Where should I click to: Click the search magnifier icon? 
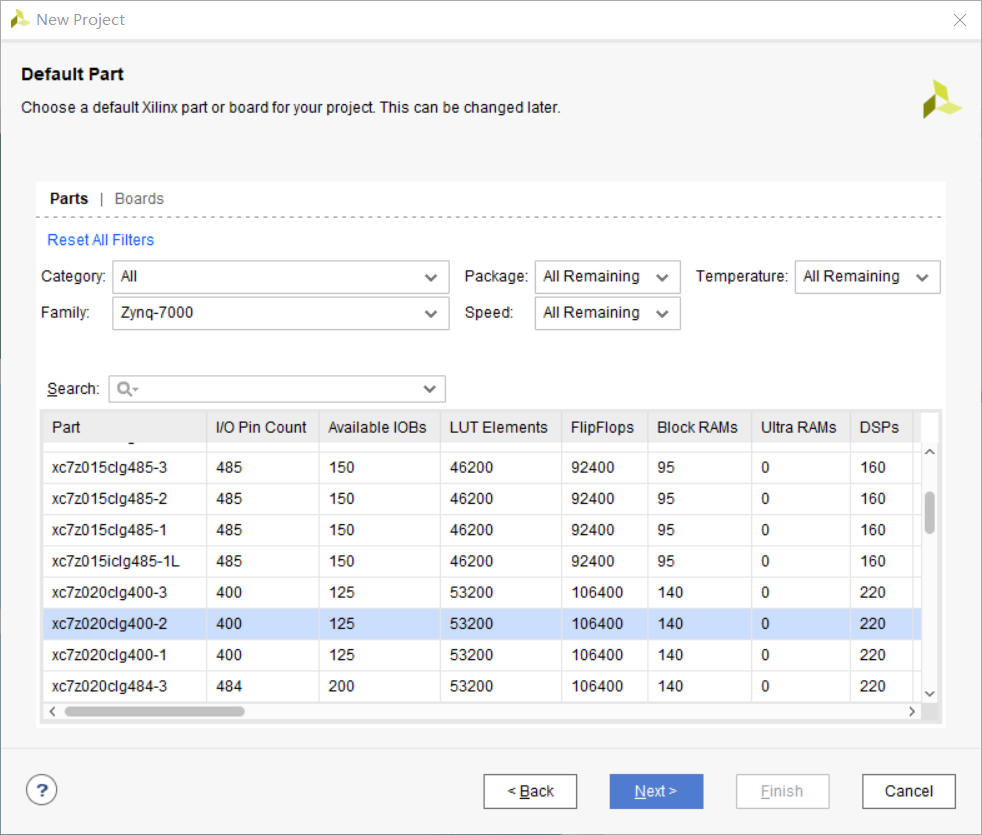pos(127,389)
